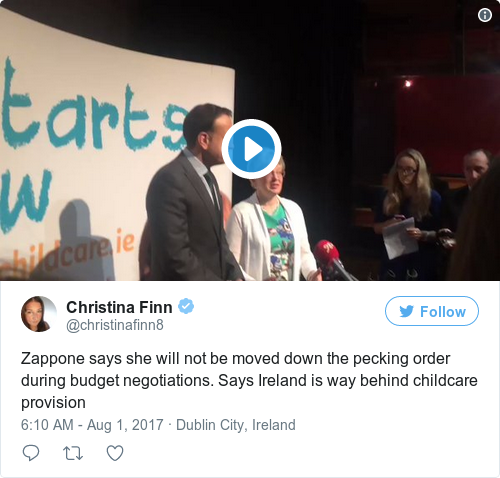Click the blue verified badge icon

click(x=186, y=306)
